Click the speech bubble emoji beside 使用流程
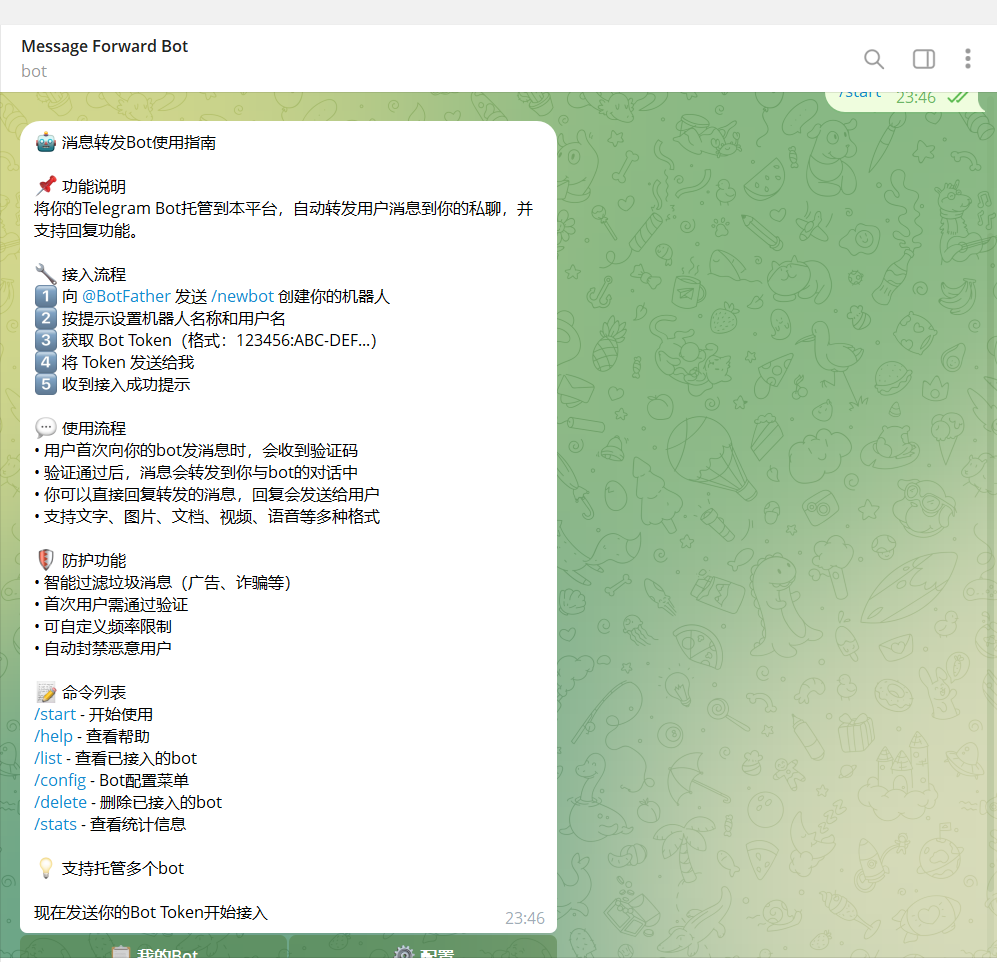 [46, 428]
